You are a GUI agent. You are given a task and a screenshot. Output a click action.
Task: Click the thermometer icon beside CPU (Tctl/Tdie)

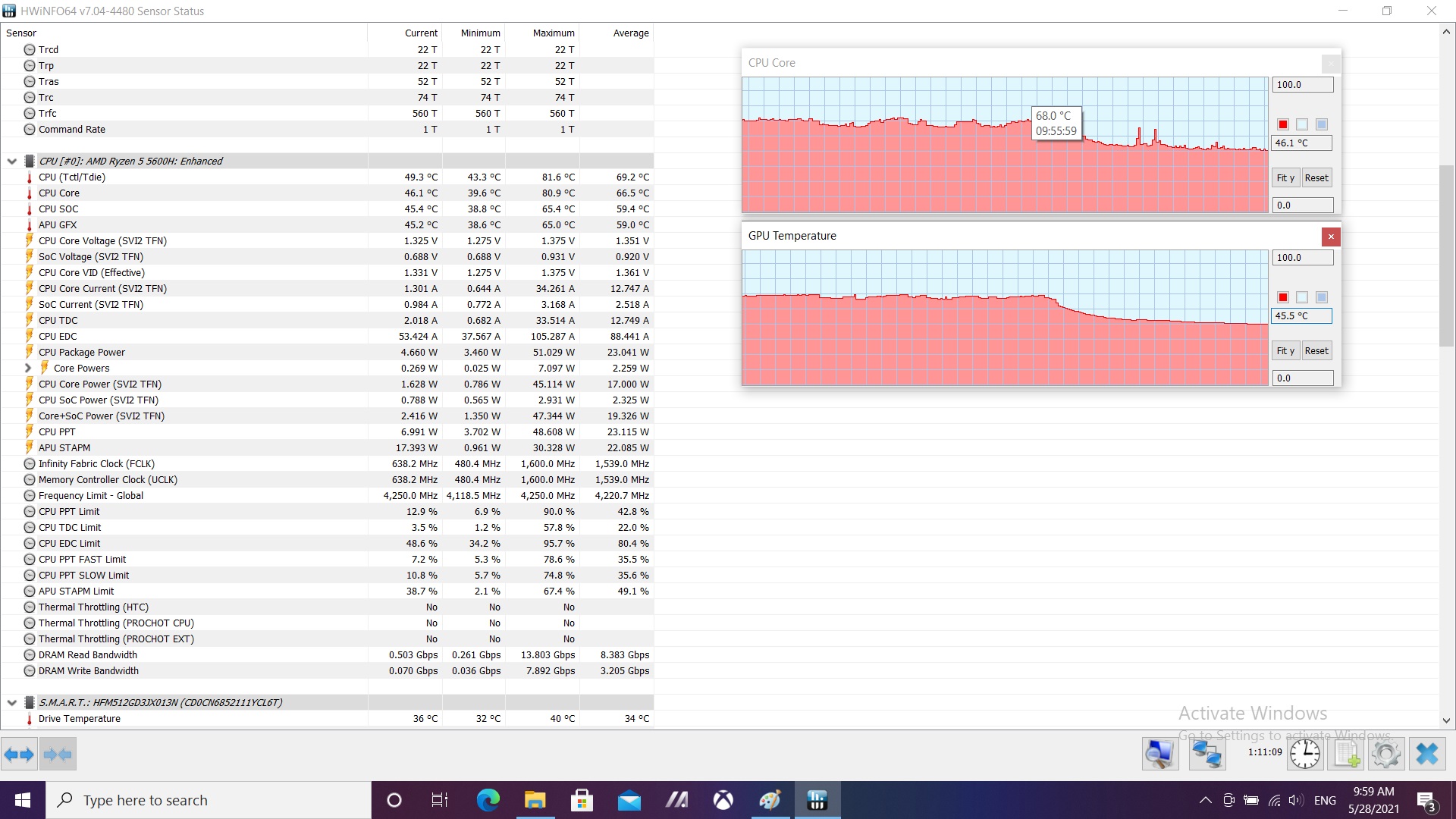[x=30, y=177]
